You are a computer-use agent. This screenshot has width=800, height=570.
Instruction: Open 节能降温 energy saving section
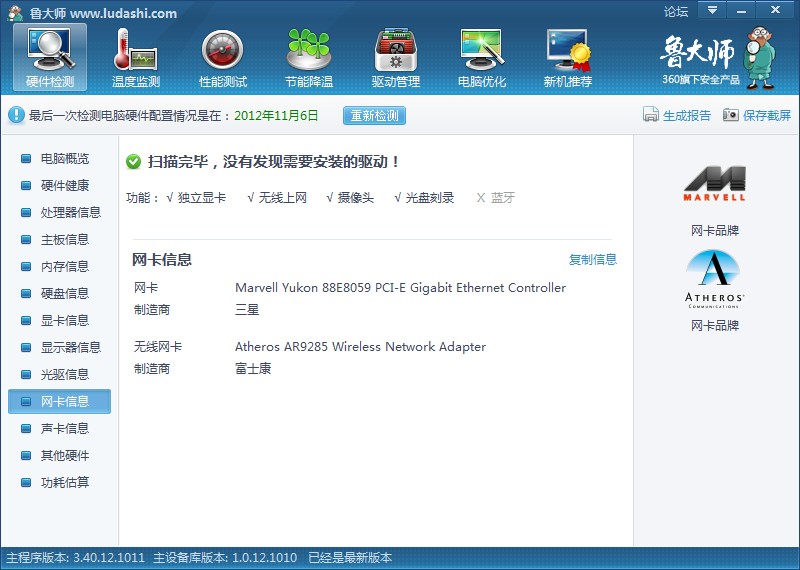click(x=309, y=57)
